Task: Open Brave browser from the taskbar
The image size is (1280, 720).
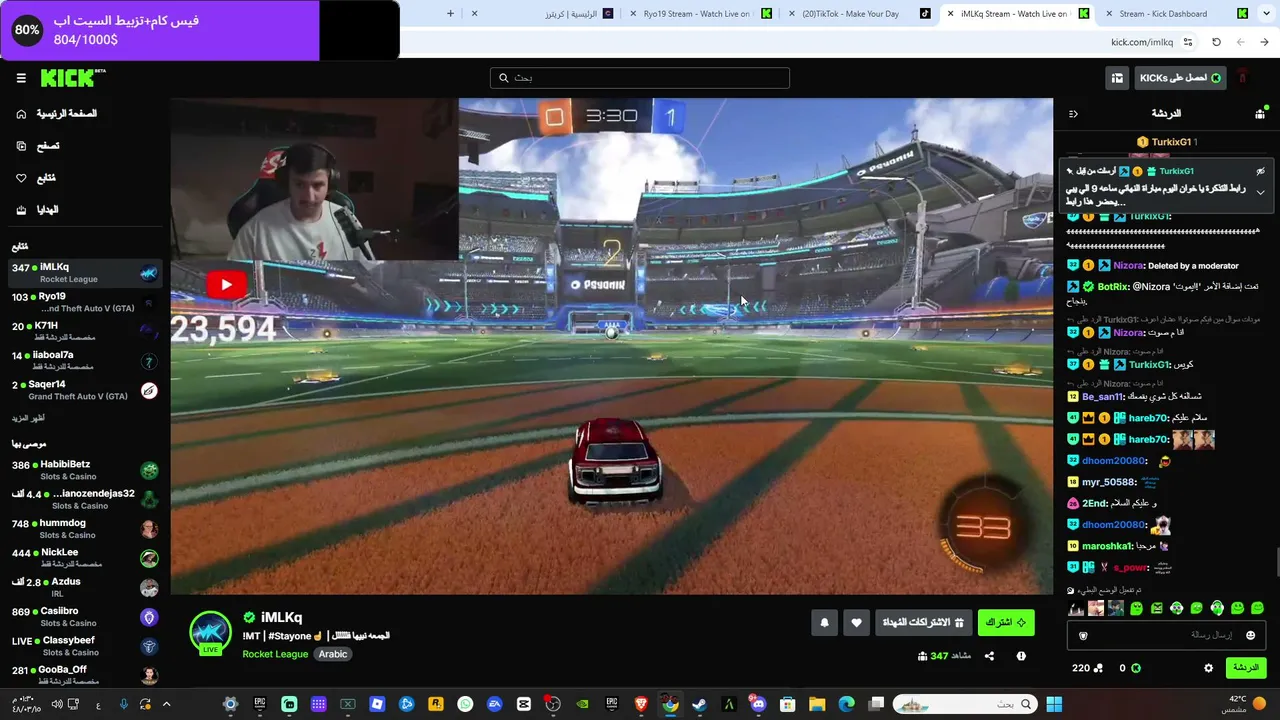Action: click(x=641, y=704)
